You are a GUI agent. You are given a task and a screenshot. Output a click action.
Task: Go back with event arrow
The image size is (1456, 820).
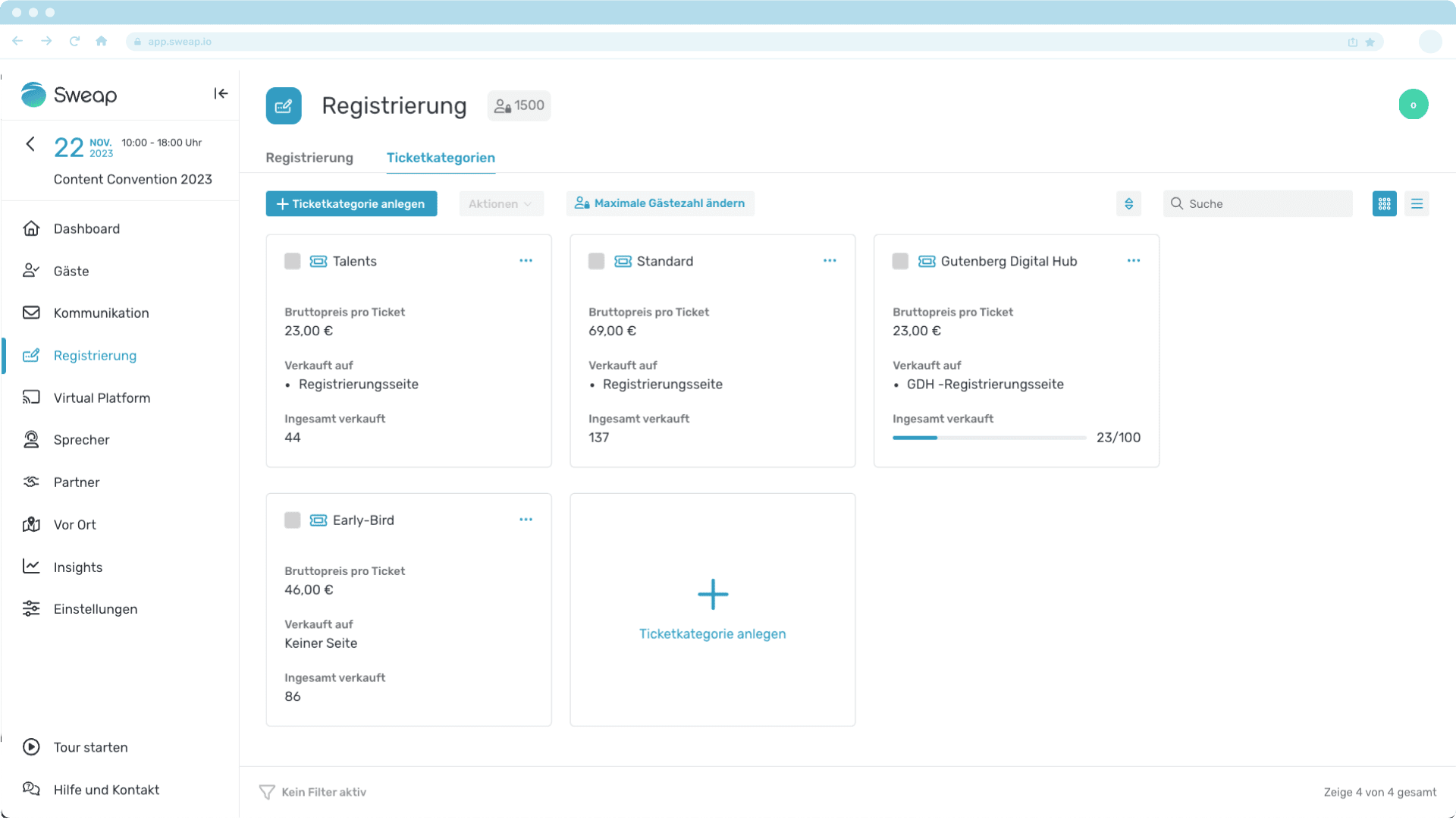[30, 144]
